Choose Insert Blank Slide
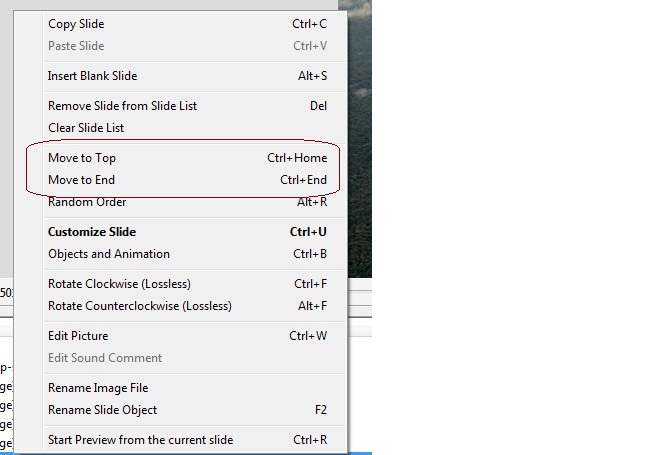 point(180,76)
